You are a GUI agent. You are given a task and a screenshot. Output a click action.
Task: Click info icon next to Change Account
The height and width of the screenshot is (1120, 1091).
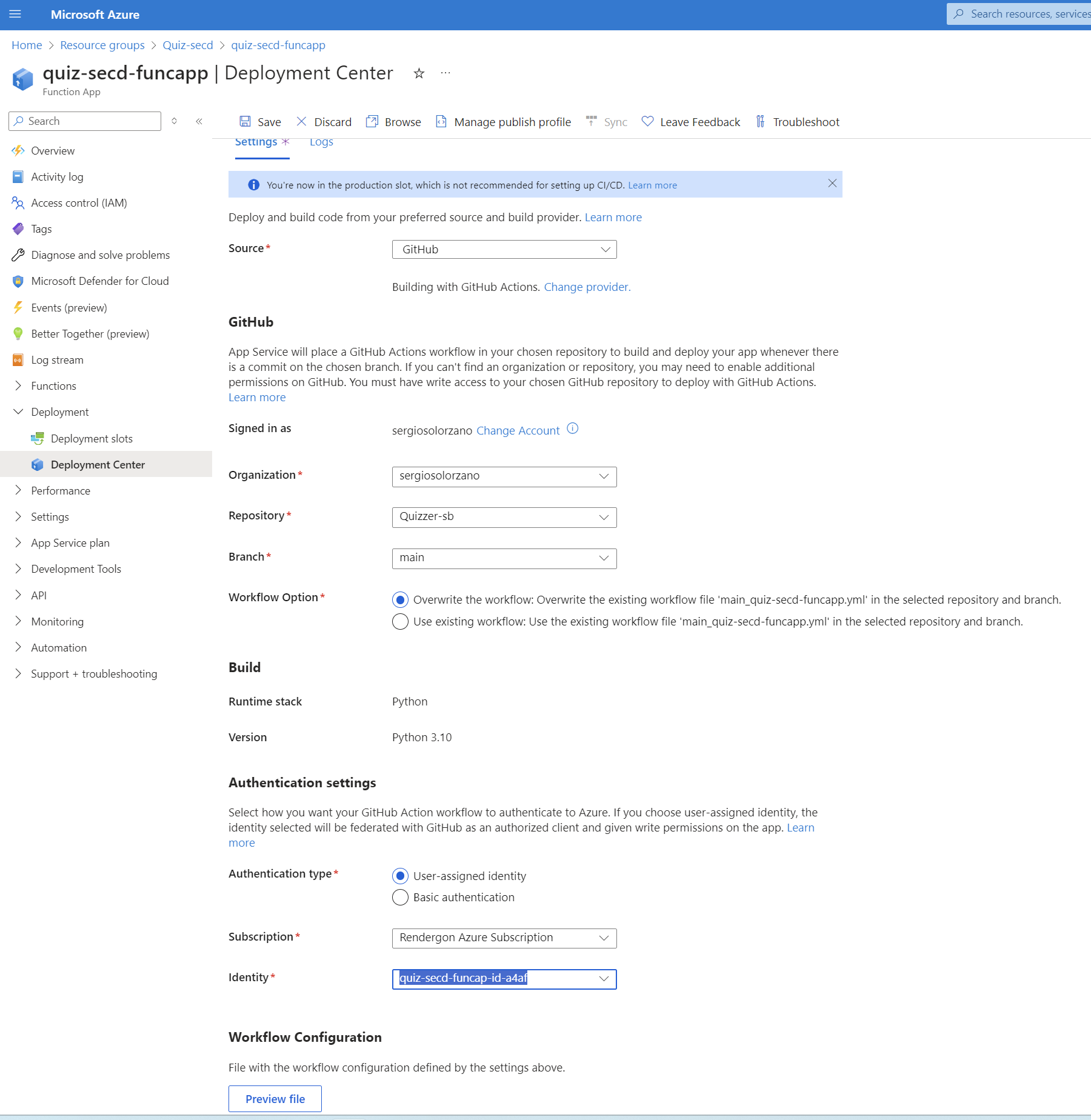pyautogui.click(x=573, y=429)
